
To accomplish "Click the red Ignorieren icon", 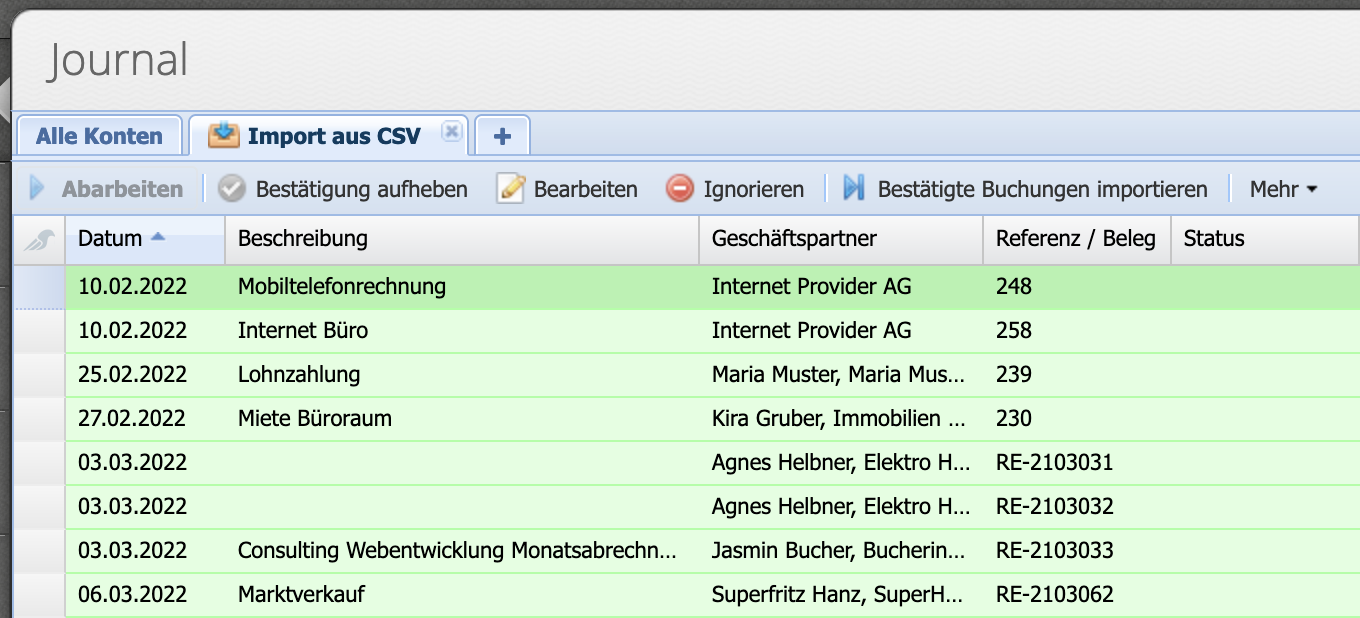I will click(x=678, y=188).
